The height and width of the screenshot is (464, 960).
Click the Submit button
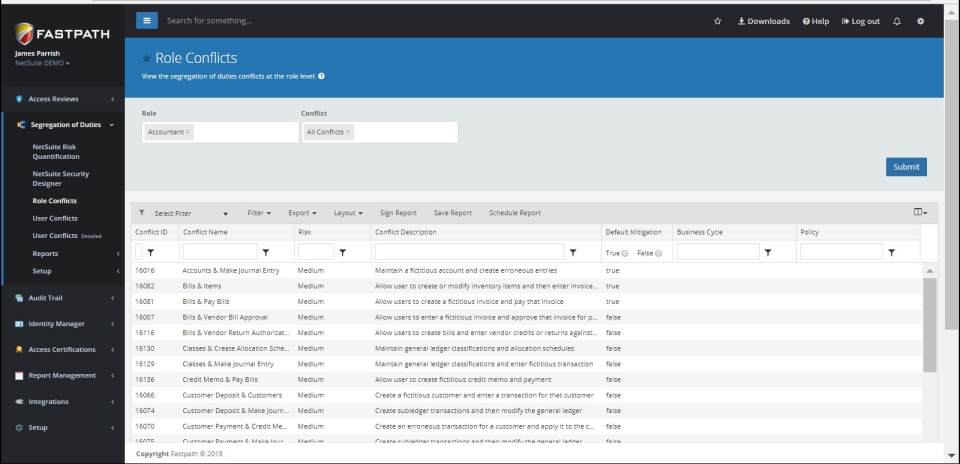tap(906, 167)
